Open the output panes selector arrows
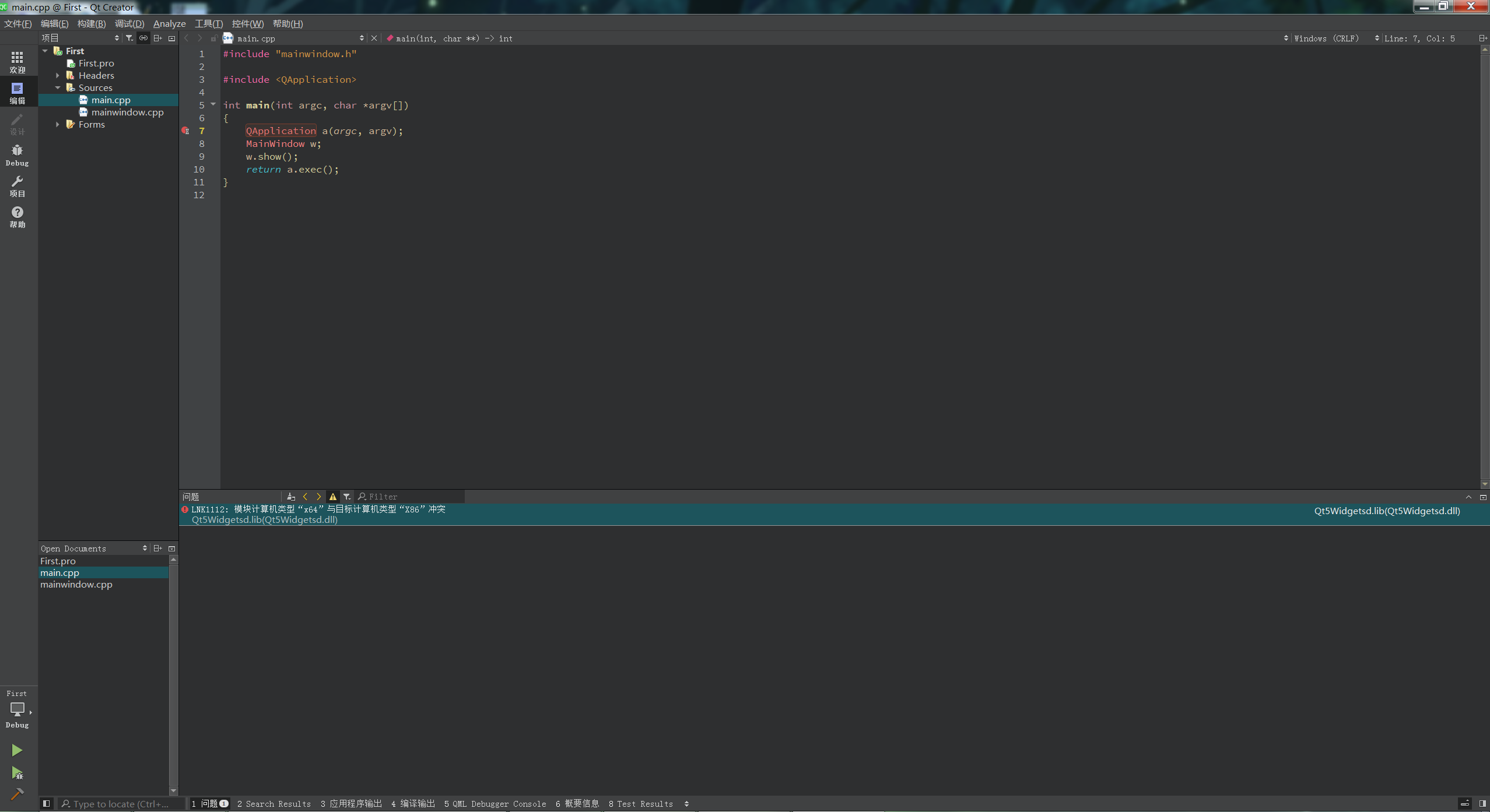The image size is (1490, 812). (x=686, y=803)
